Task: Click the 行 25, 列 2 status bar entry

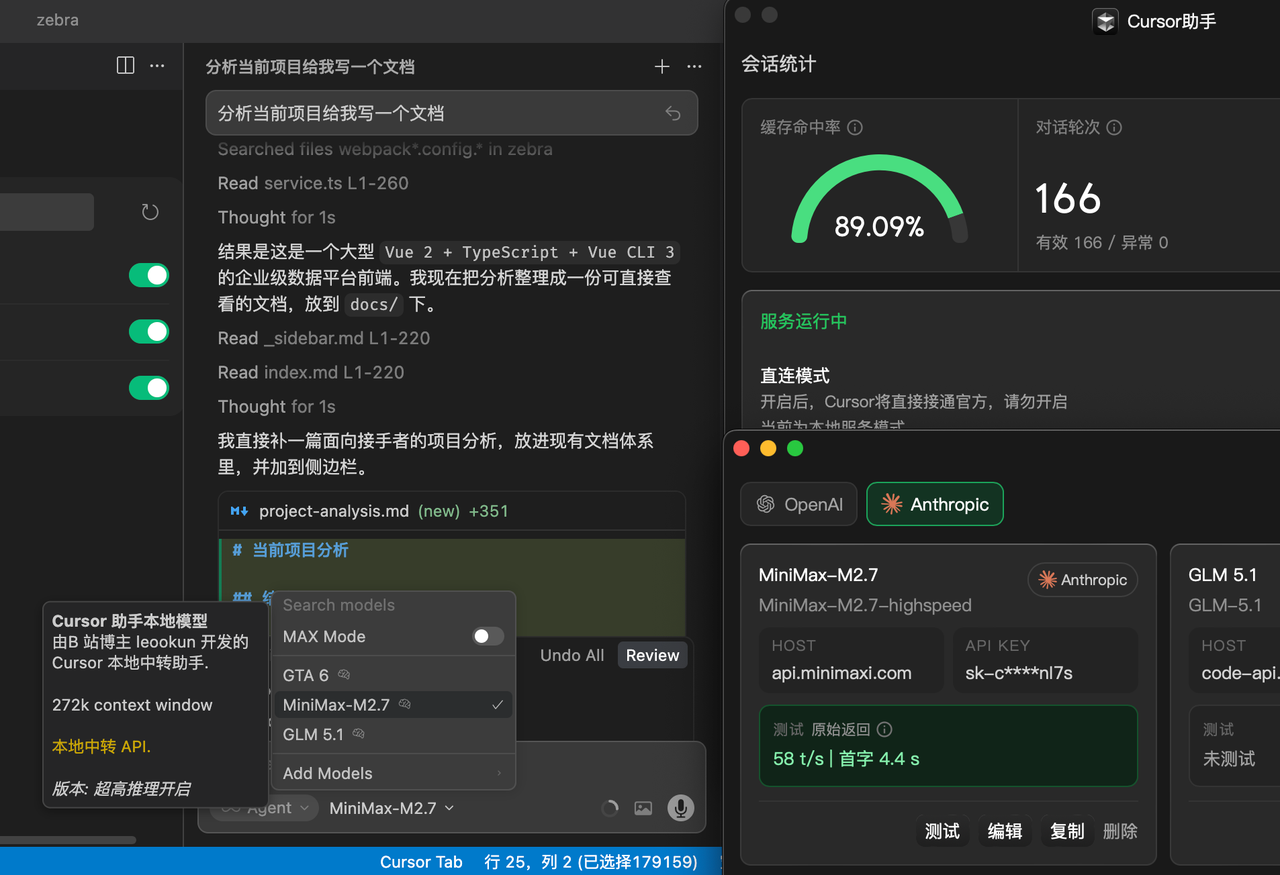Action: pyautogui.click(x=590, y=861)
